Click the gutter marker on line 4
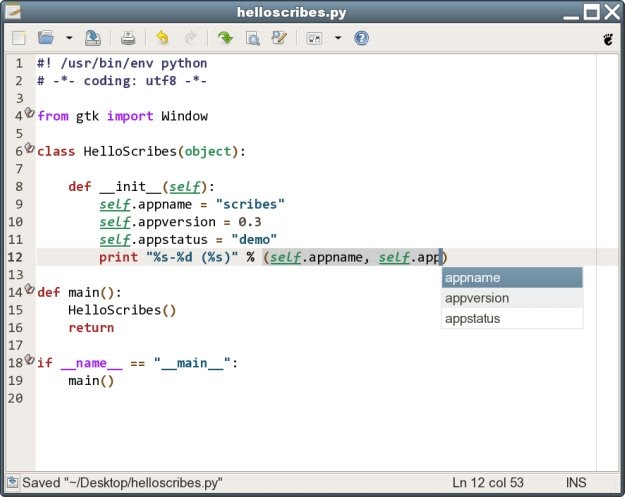The width and height of the screenshot is (625, 497). [x=29, y=112]
